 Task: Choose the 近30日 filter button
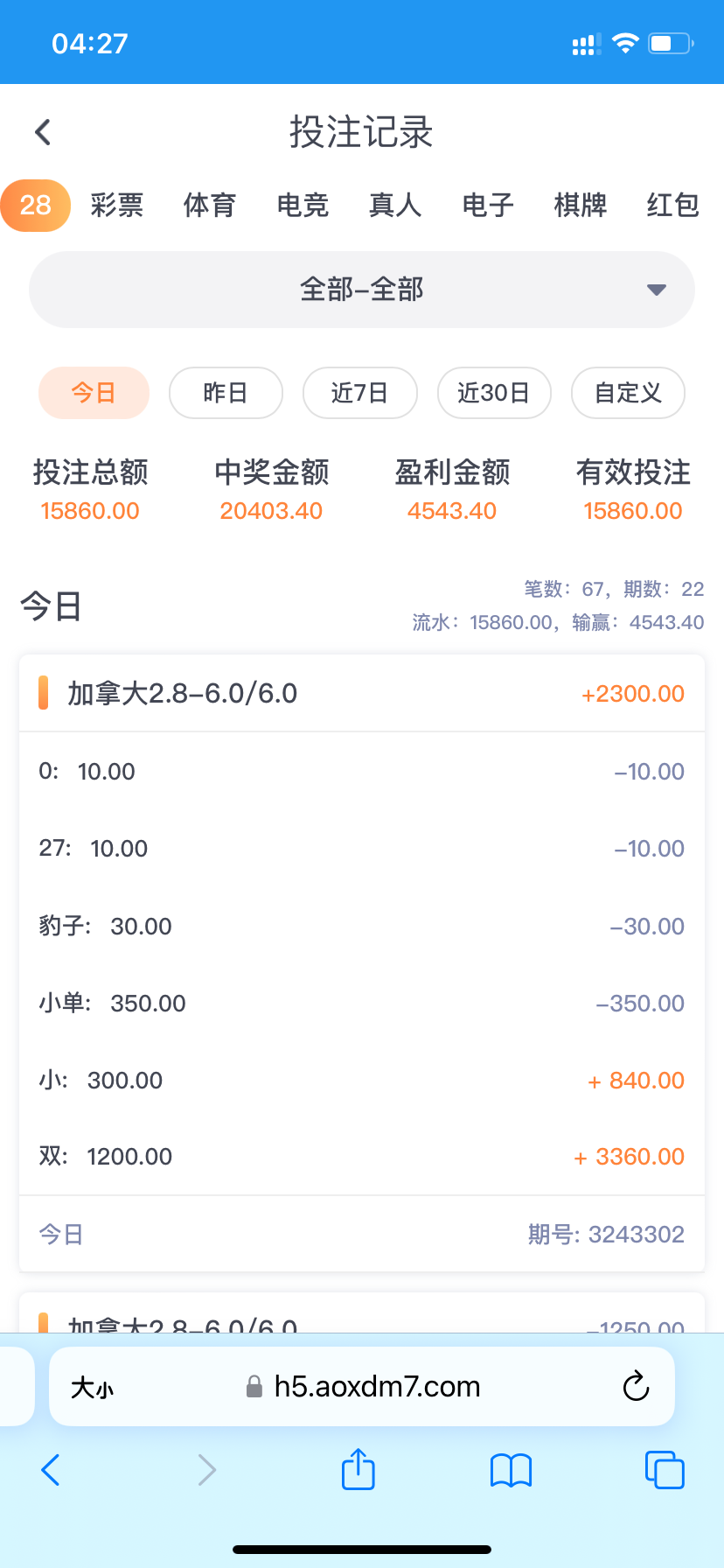(494, 393)
